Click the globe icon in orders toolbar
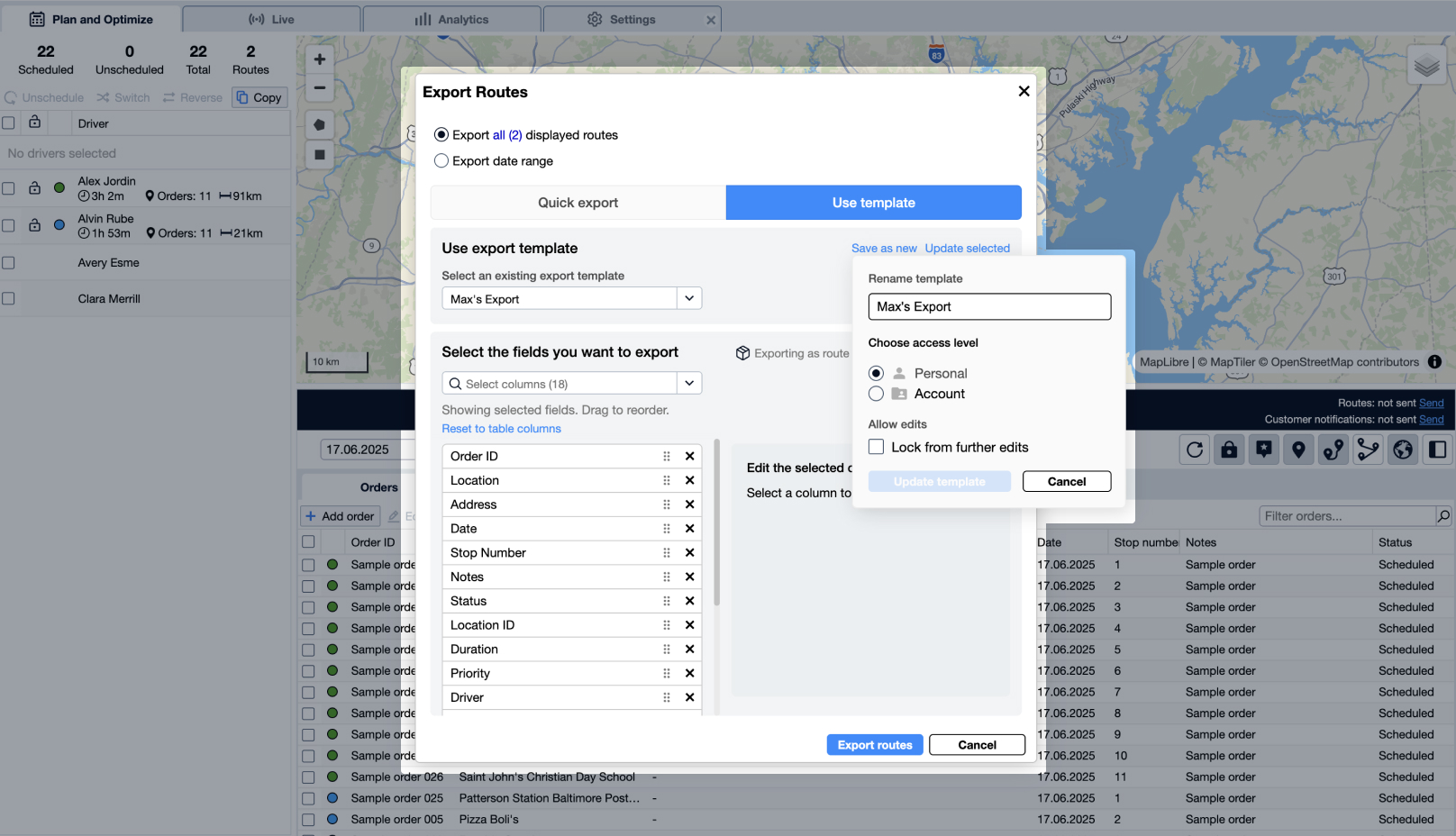The height and width of the screenshot is (836, 1456). coord(1403,450)
